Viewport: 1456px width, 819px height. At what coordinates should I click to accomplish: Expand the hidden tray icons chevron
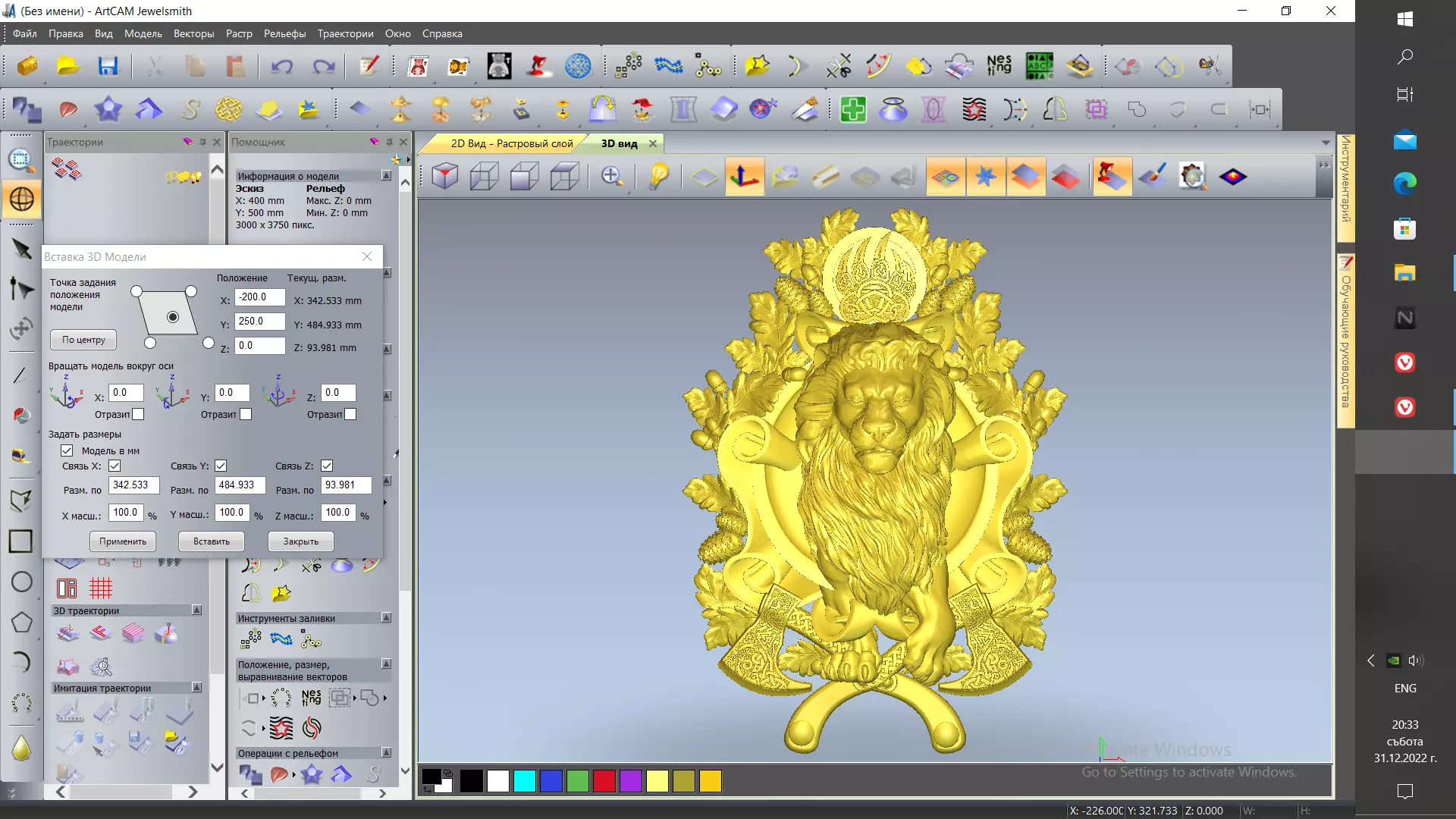pos(1370,661)
